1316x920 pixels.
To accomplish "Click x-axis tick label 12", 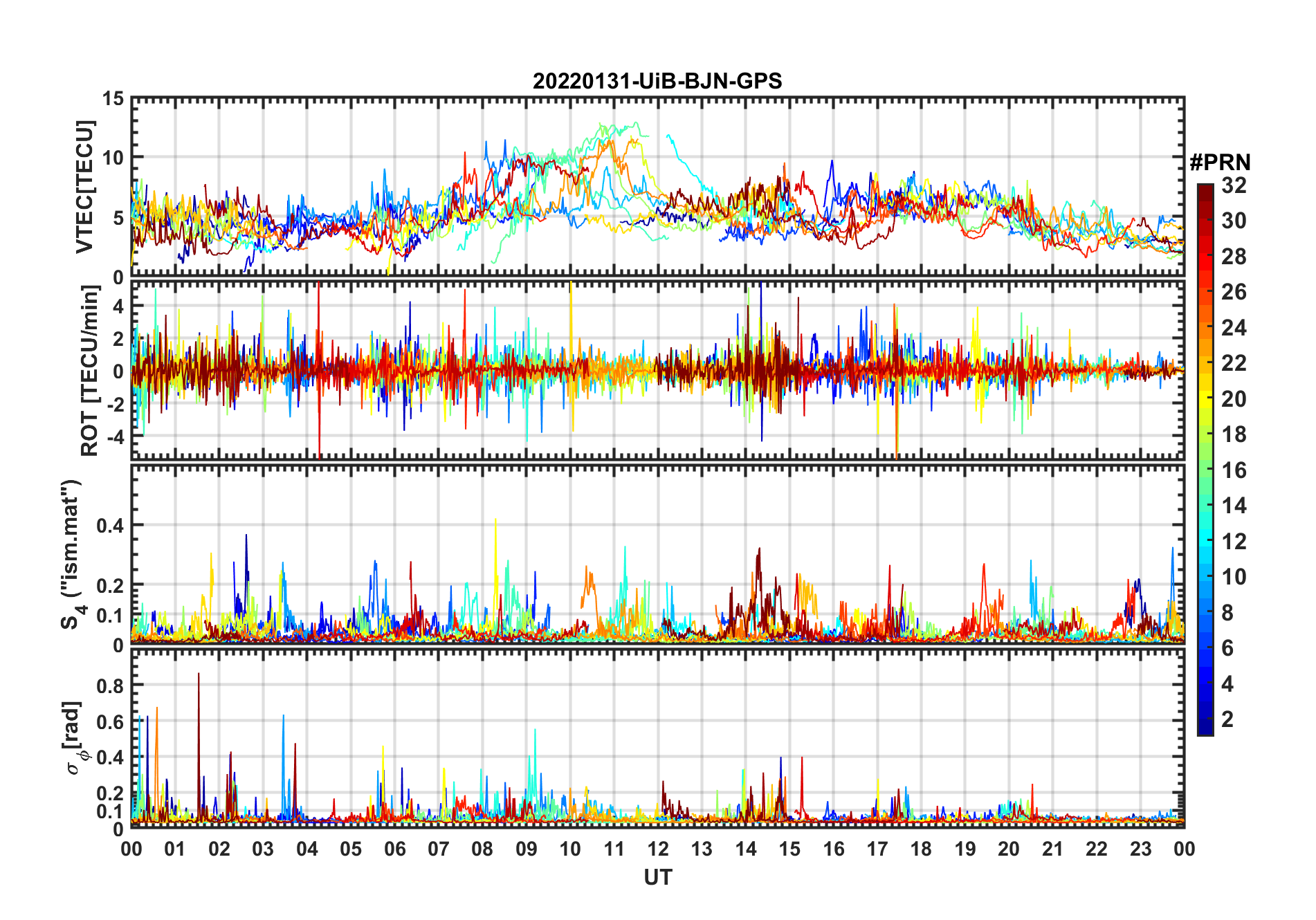I will [658, 849].
